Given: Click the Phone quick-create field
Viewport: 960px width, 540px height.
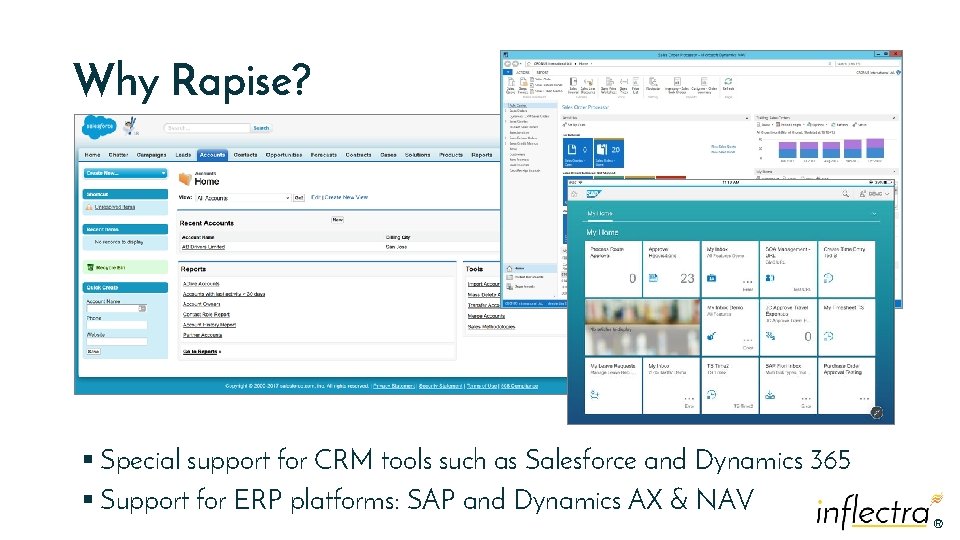Looking at the screenshot, I should coord(116,325).
